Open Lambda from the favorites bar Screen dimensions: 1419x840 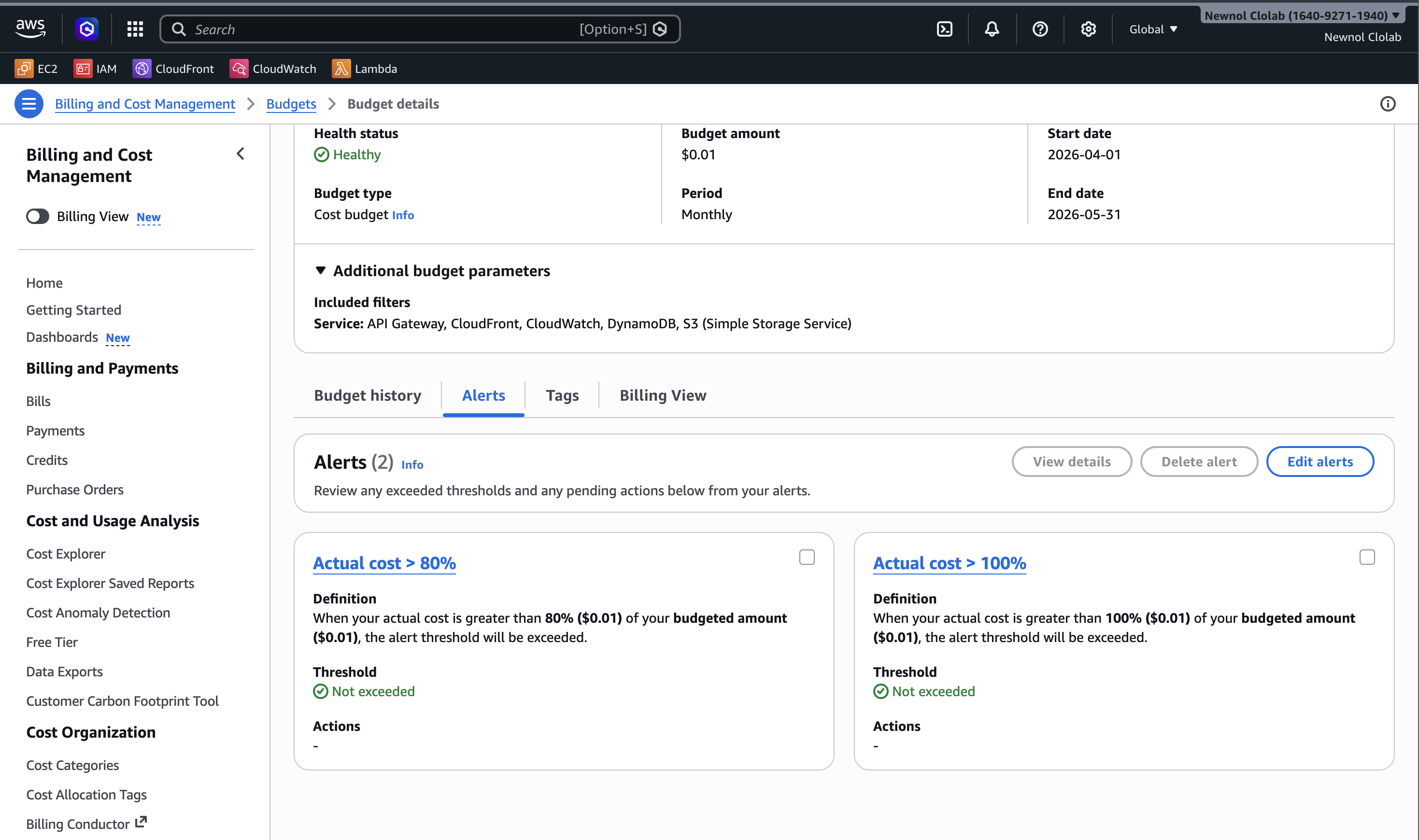[365, 68]
